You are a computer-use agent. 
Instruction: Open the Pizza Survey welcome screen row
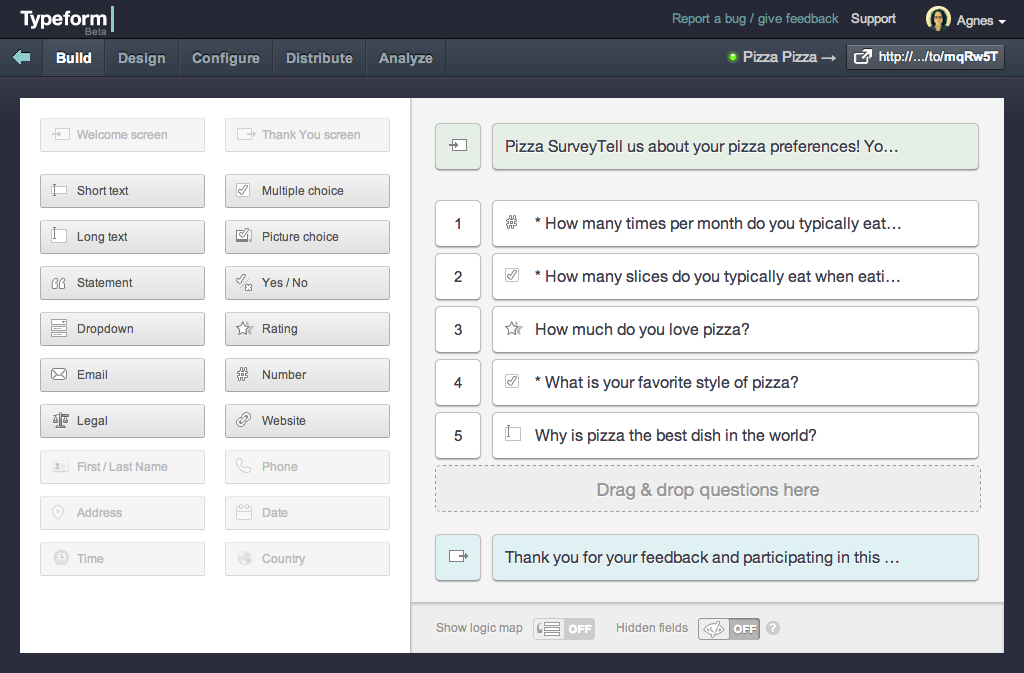pyautogui.click(x=735, y=146)
